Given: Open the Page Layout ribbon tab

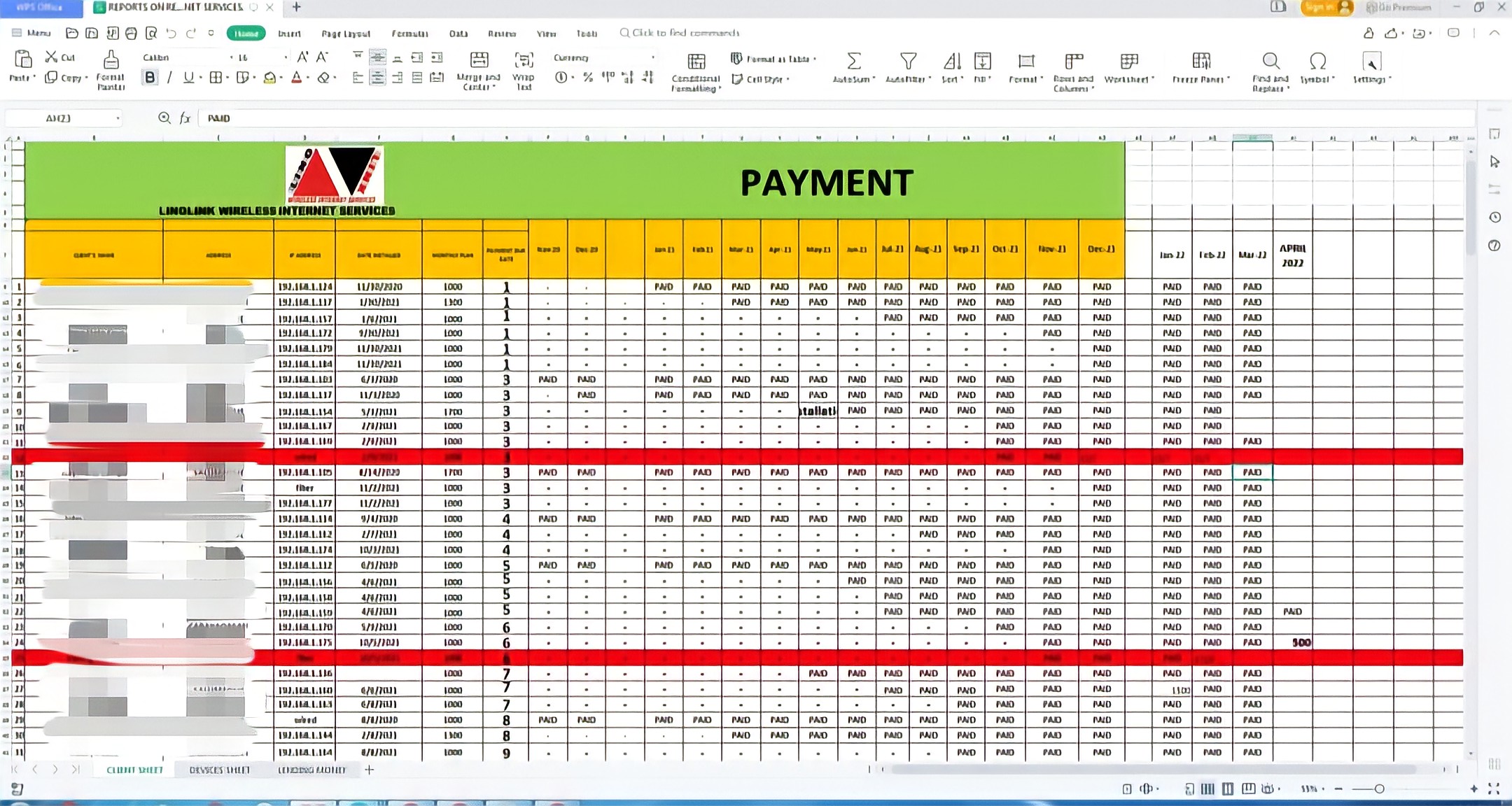Looking at the screenshot, I should pyautogui.click(x=346, y=34).
